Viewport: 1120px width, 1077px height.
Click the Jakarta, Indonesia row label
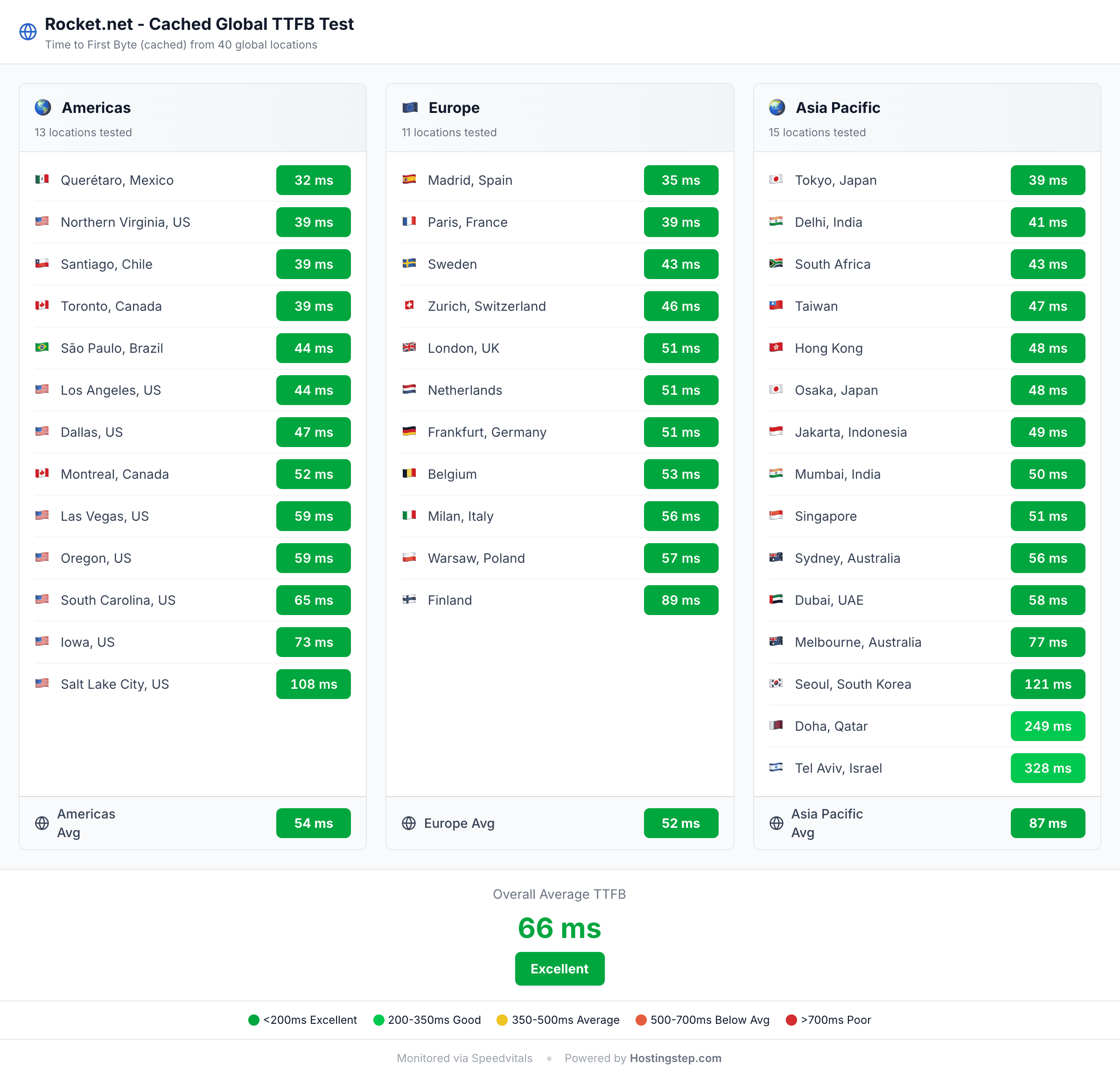pos(850,432)
